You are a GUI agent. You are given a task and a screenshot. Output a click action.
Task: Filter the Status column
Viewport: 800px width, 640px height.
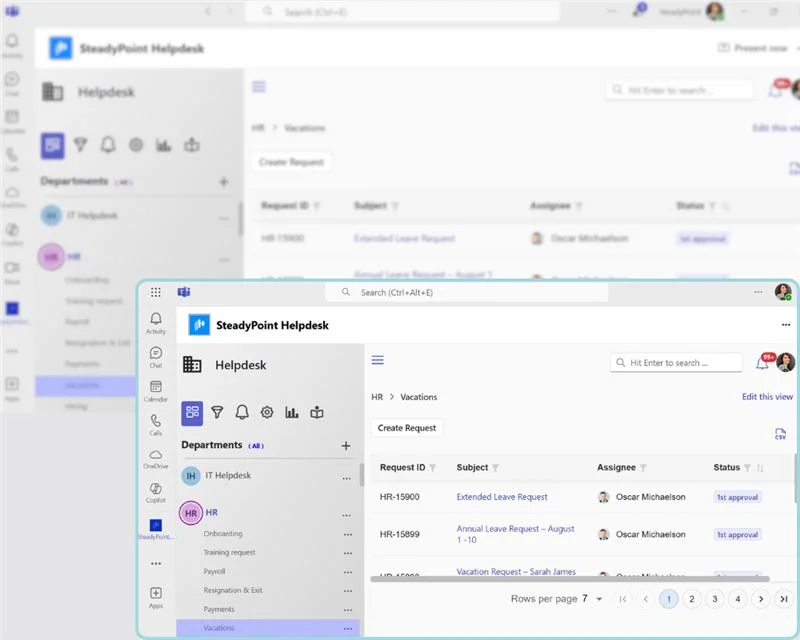tap(747, 467)
